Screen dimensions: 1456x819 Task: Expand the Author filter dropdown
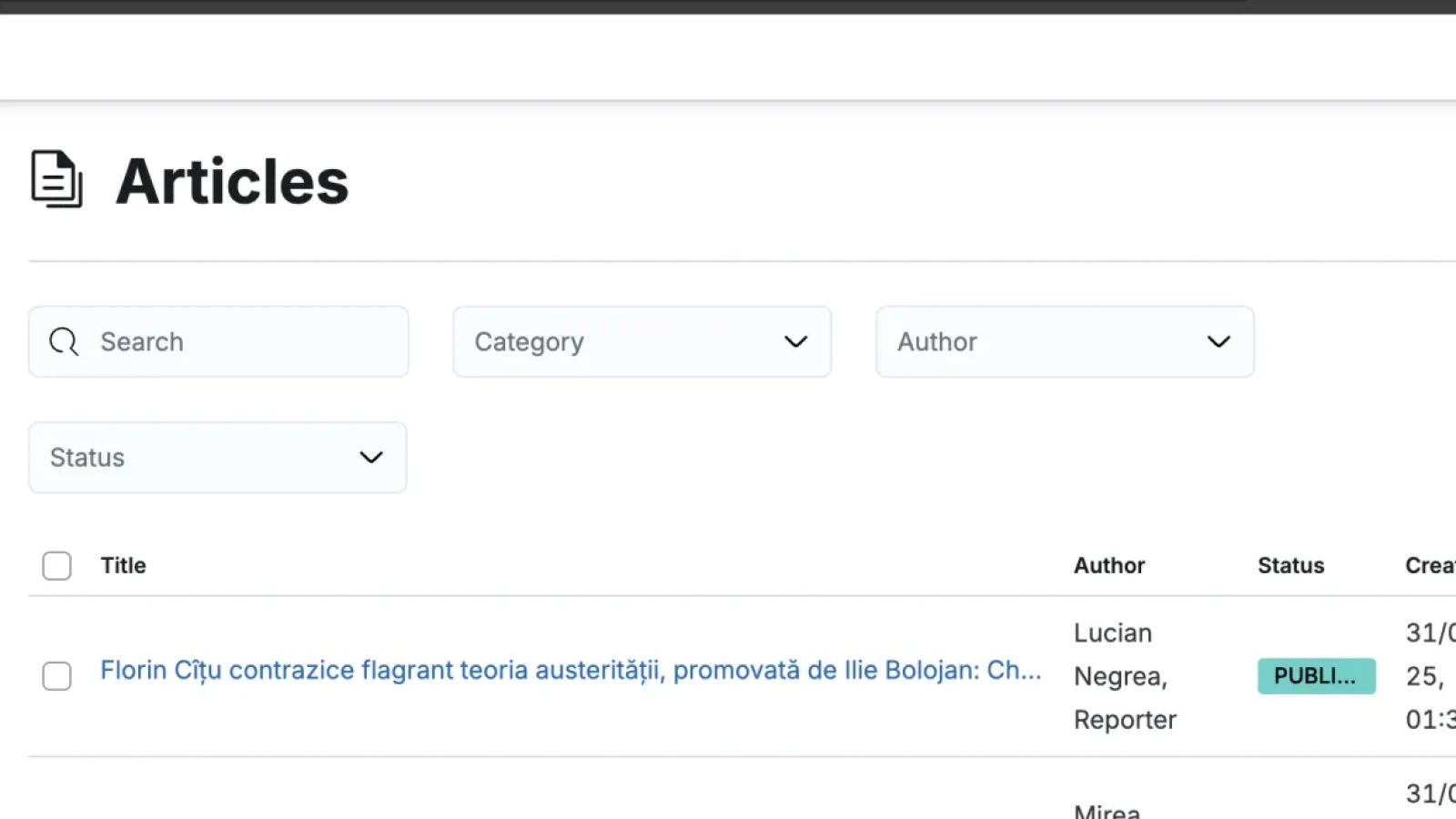pos(1065,342)
